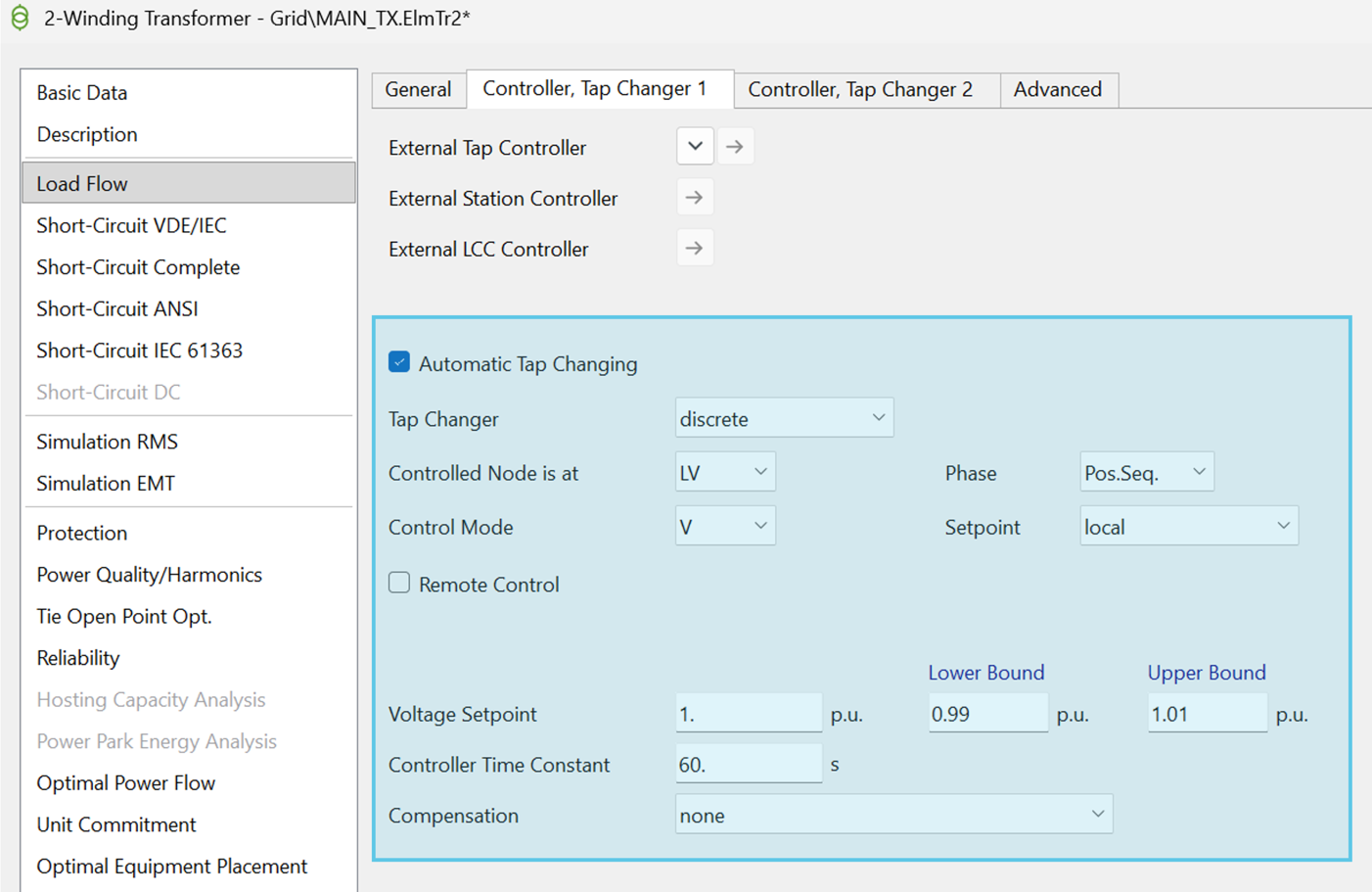Image resolution: width=1372 pixels, height=892 pixels.
Task: Open Power Quality/Harmonics page
Action: pyautogui.click(x=188, y=575)
